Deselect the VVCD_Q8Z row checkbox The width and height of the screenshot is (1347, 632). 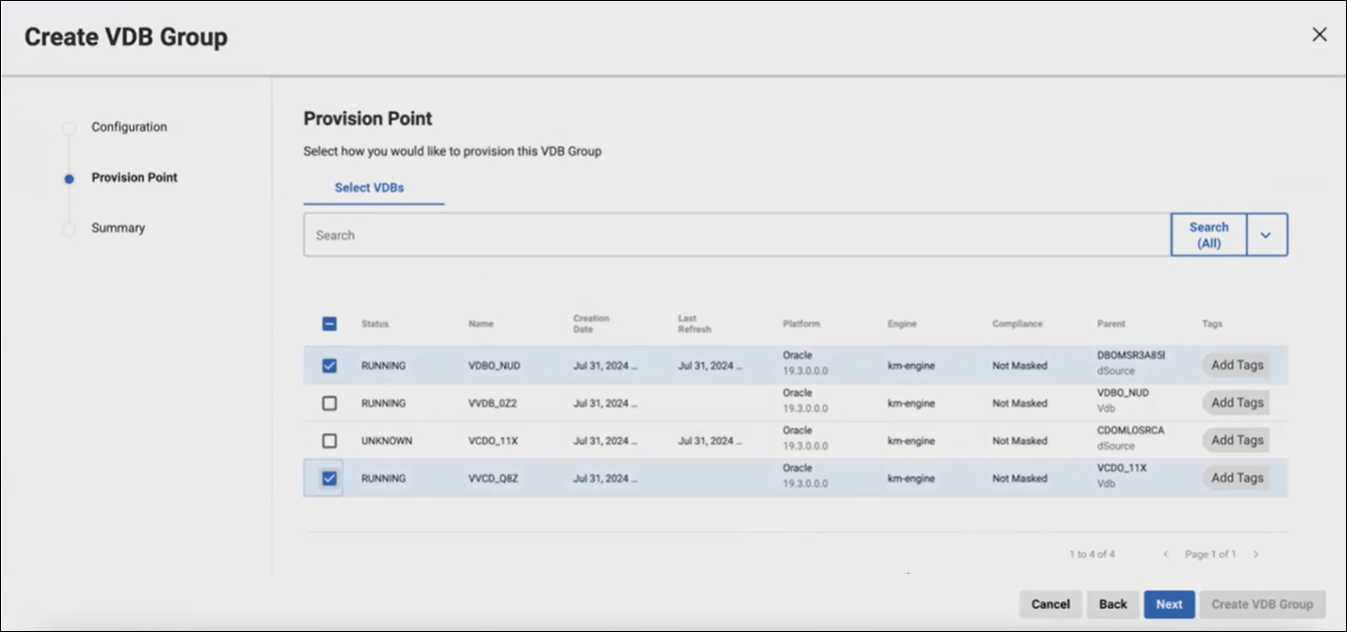pyautogui.click(x=329, y=478)
